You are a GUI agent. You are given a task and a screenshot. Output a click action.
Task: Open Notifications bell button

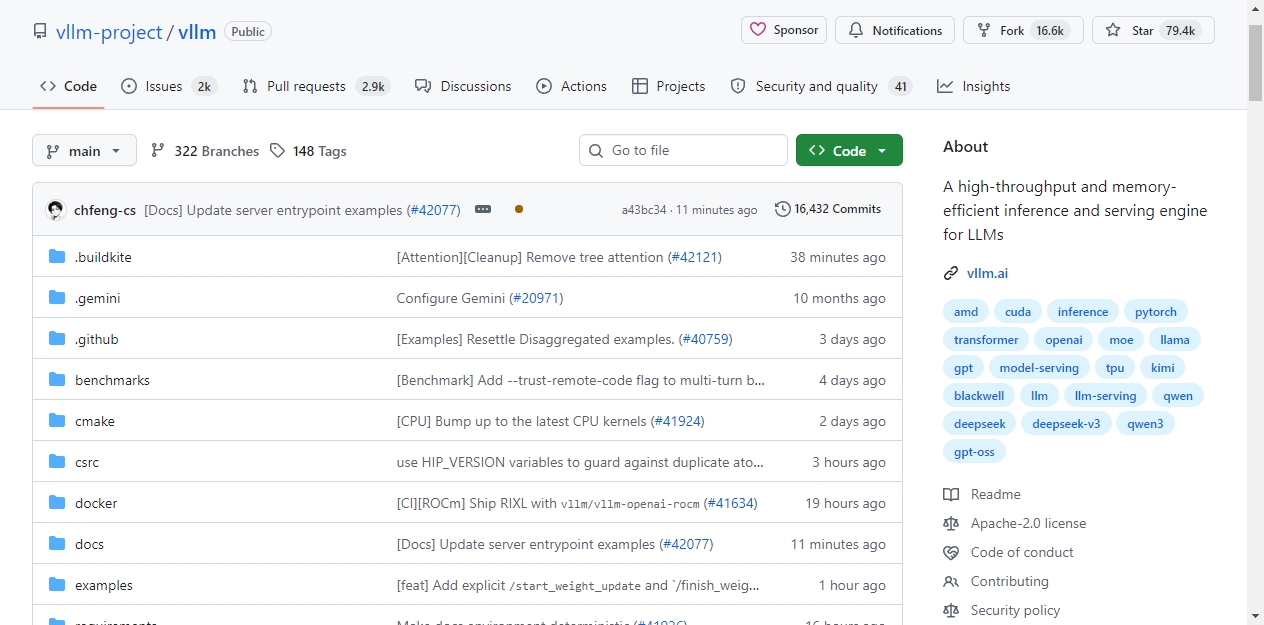click(895, 30)
